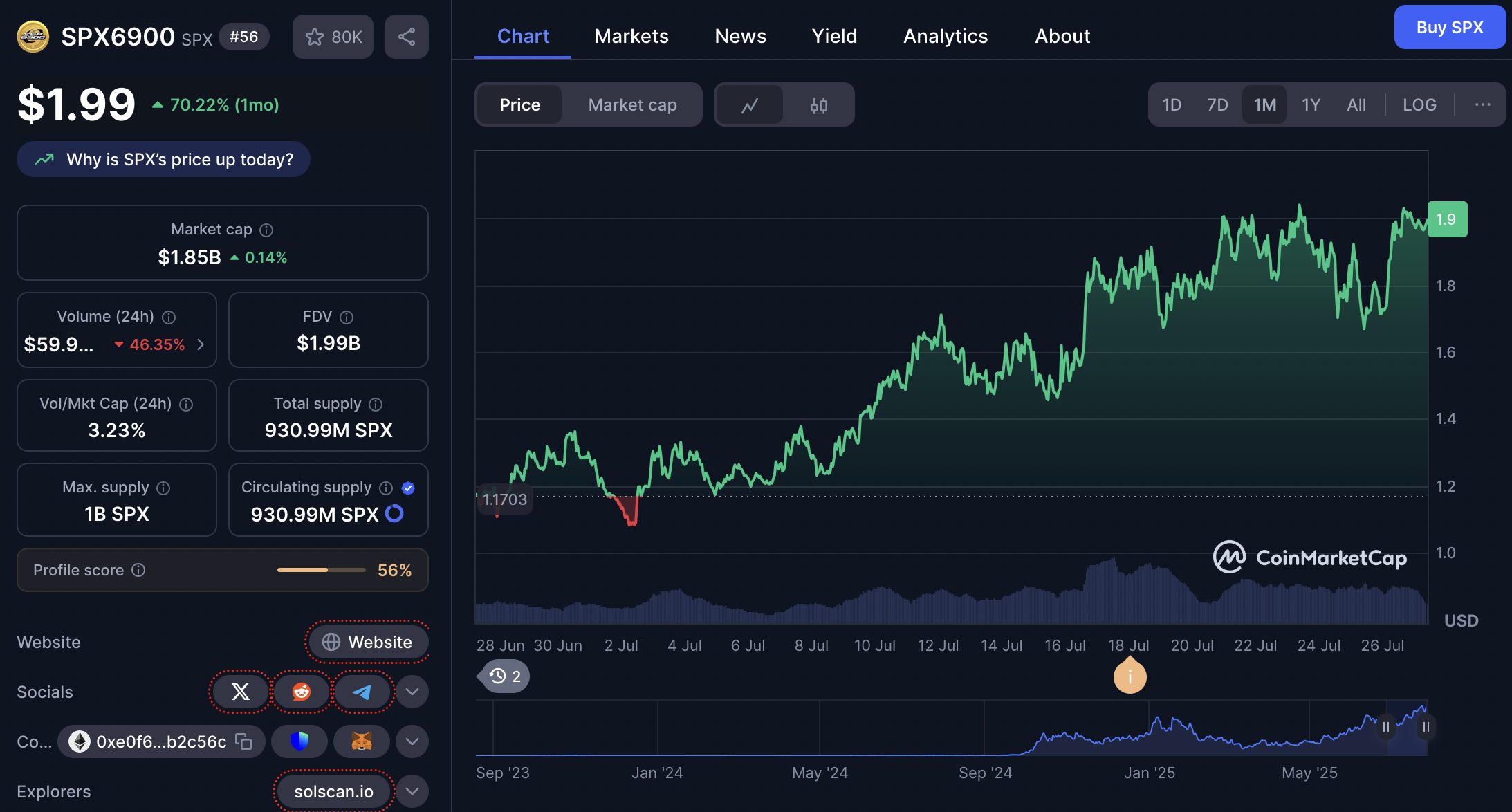Open the history events badge showing 2
Viewport: 1512px width, 812px height.
click(505, 676)
